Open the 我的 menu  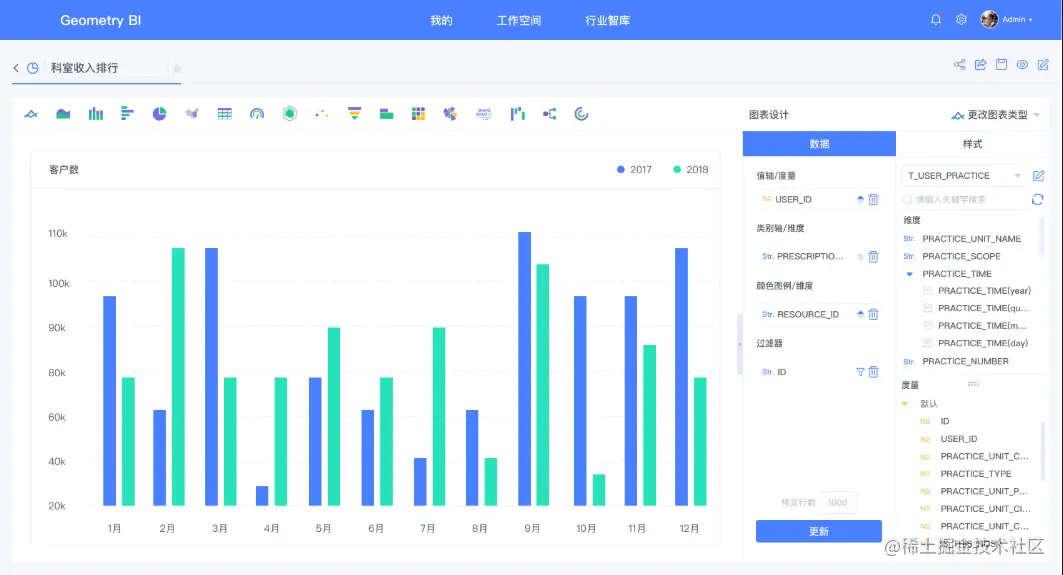click(x=441, y=20)
